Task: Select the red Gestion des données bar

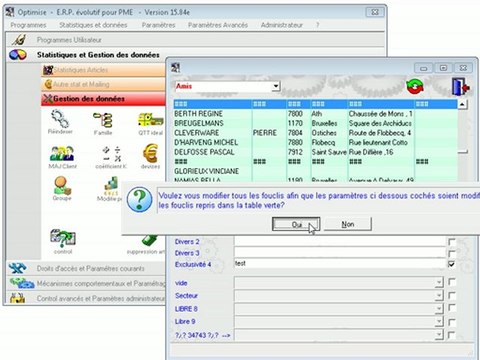Action: coord(103,99)
